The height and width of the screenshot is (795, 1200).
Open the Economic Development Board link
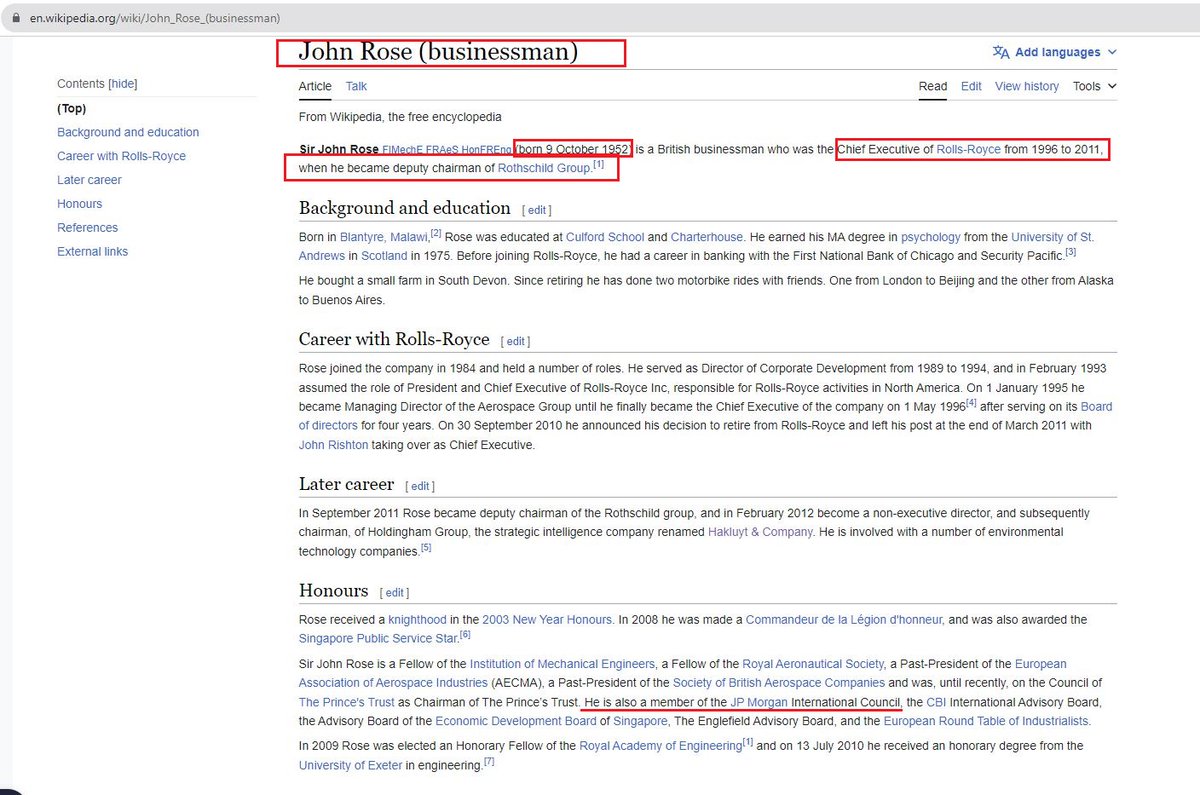pyautogui.click(x=516, y=720)
